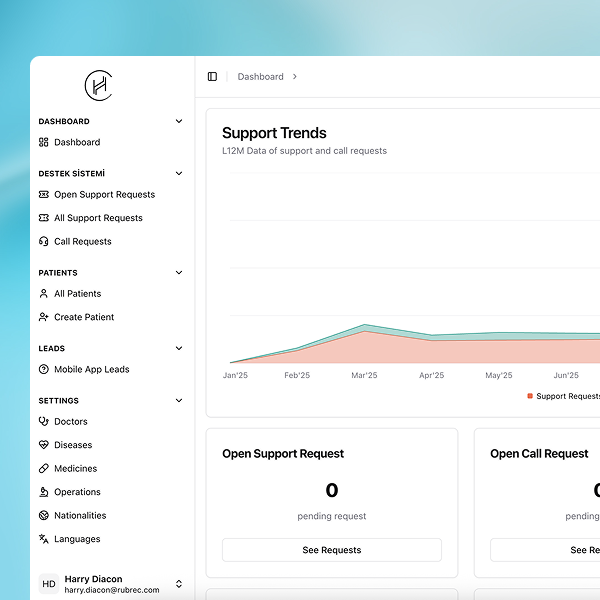
Task: Collapse the SETTINGS section chevron
Action: pos(179,400)
